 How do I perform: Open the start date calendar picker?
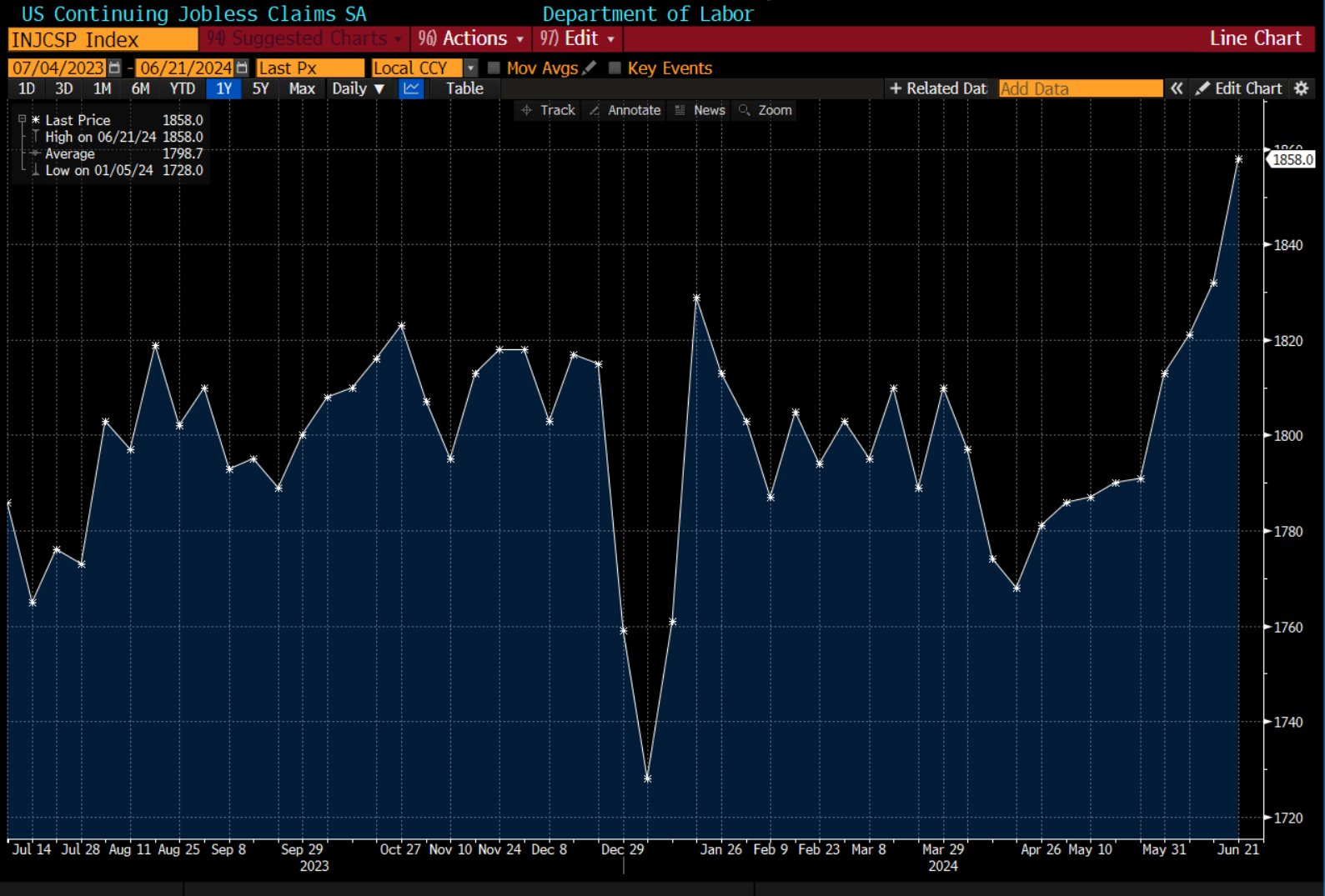tap(115, 68)
